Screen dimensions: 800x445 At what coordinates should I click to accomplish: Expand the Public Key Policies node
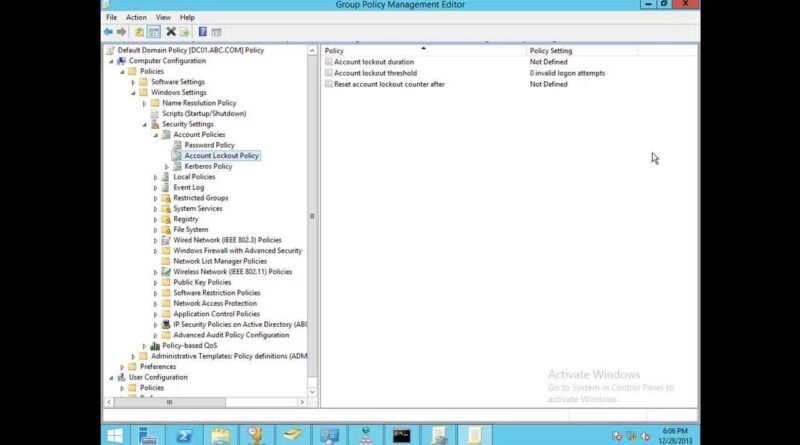[x=156, y=283]
